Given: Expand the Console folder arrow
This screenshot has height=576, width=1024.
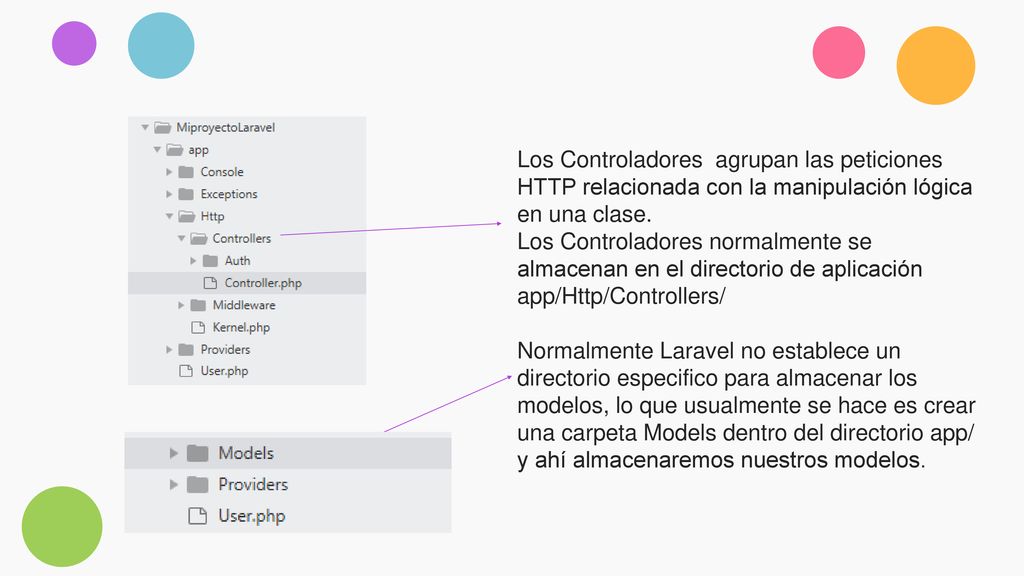Looking at the screenshot, I should click(x=169, y=172).
